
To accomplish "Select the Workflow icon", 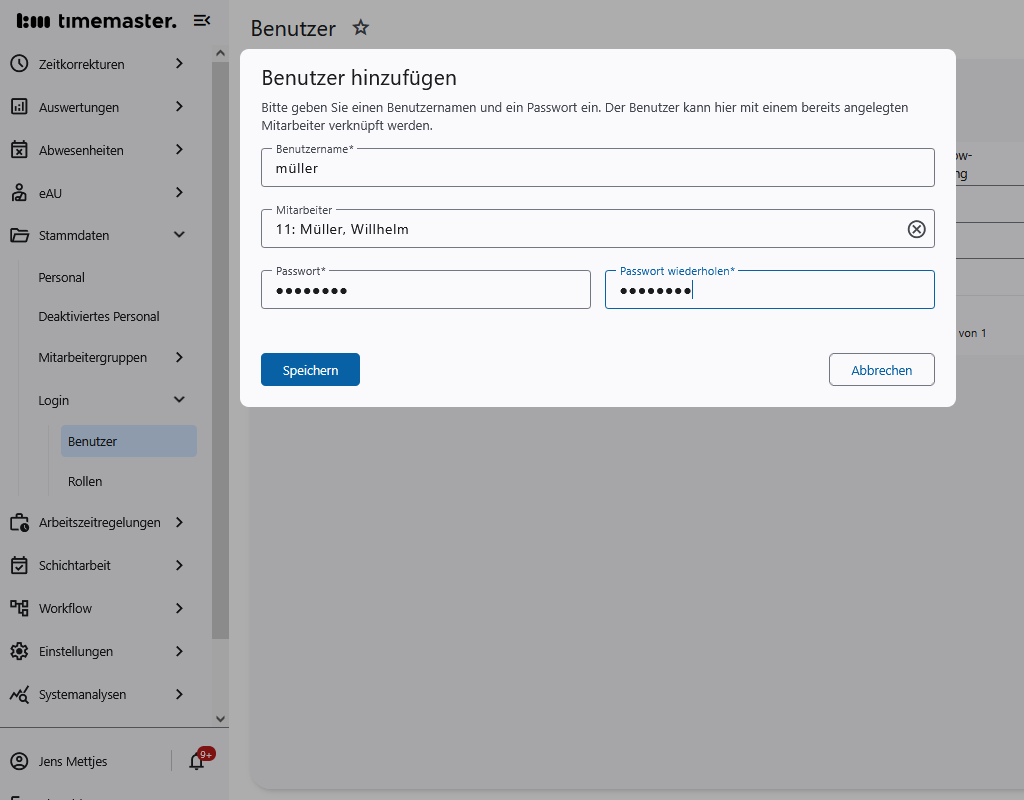I will 20,608.
